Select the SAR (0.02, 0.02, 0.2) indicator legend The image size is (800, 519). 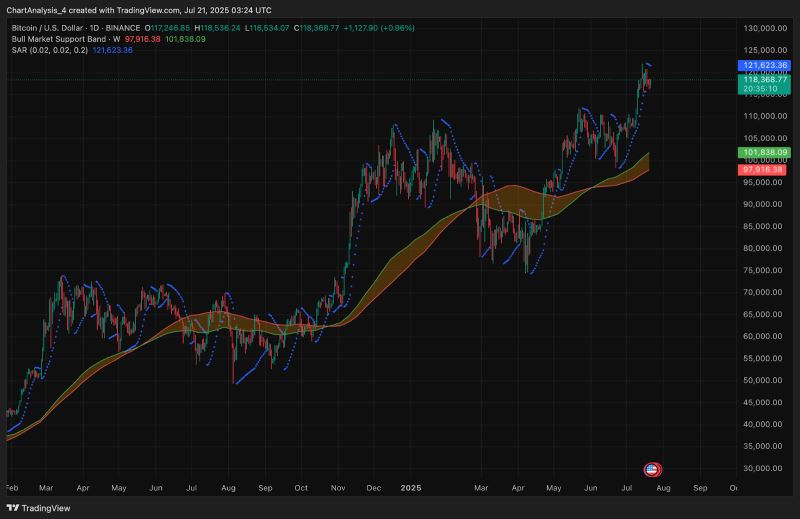(x=46, y=49)
